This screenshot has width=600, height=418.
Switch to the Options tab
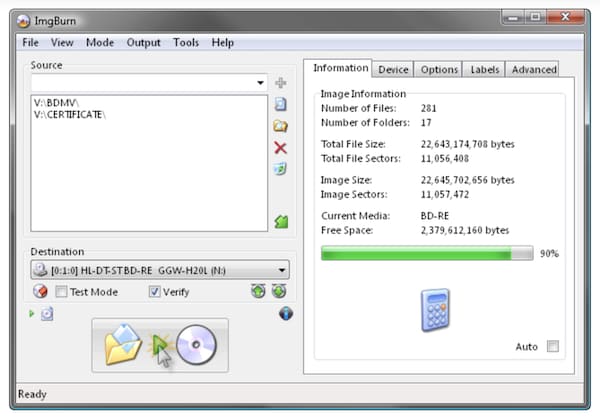click(439, 70)
